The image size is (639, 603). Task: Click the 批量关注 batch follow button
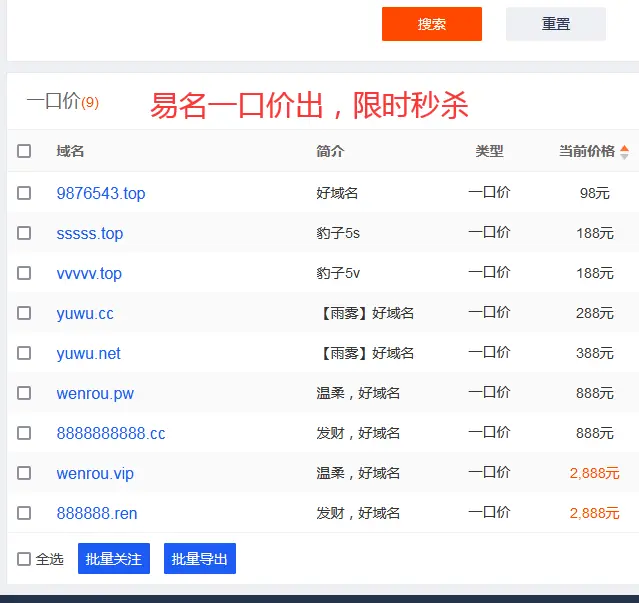[x=114, y=559]
